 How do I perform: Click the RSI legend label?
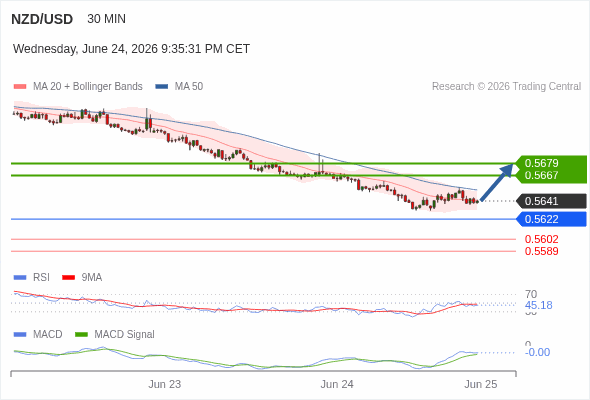pos(41,278)
